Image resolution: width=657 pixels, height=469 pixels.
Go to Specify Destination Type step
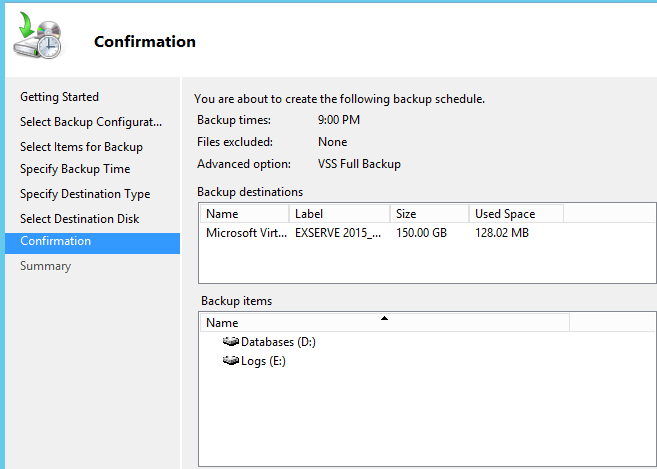pyautogui.click(x=85, y=194)
